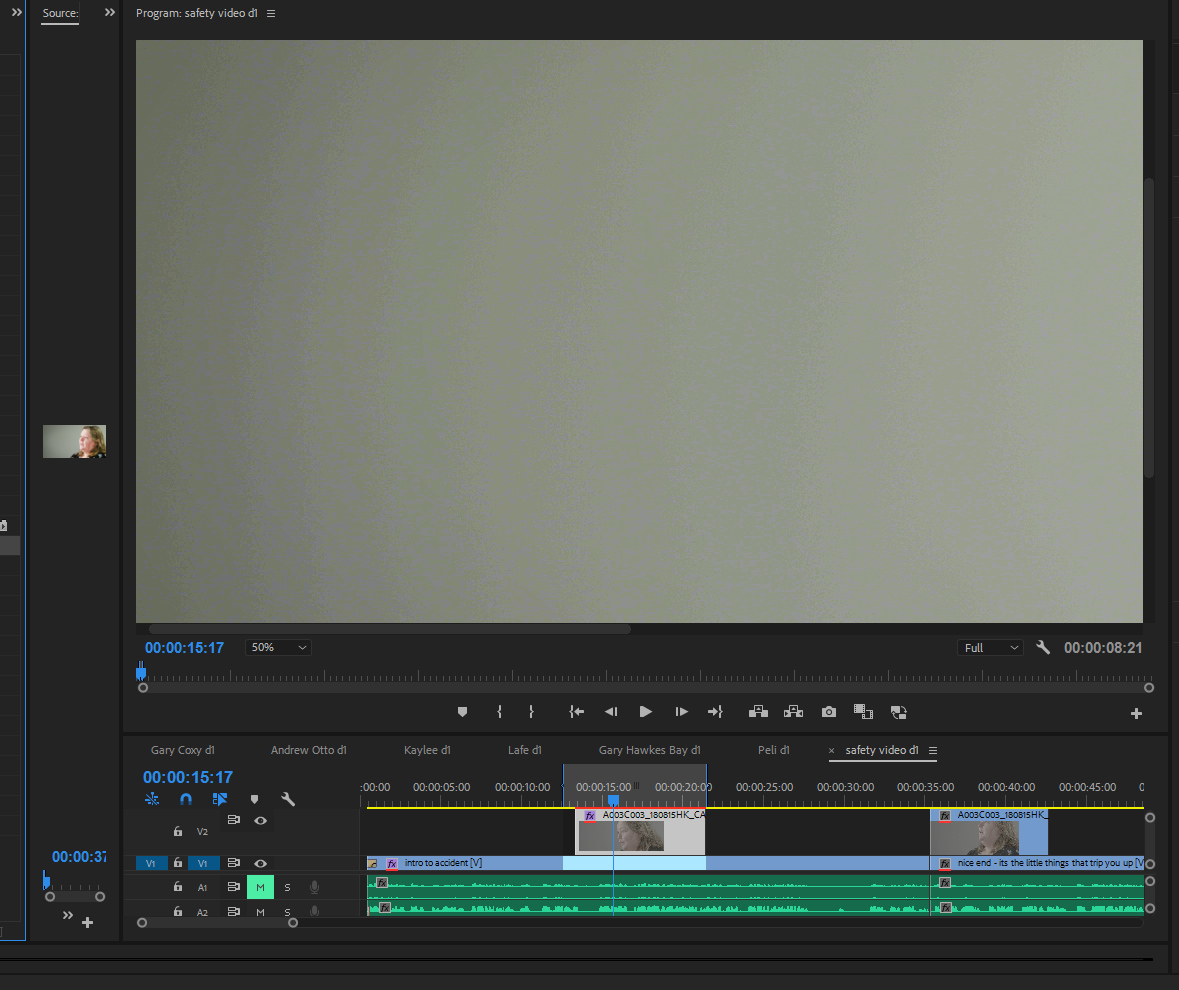Click woman thumbnail in Source panel
Image resolution: width=1179 pixels, height=990 pixels.
click(x=74, y=441)
